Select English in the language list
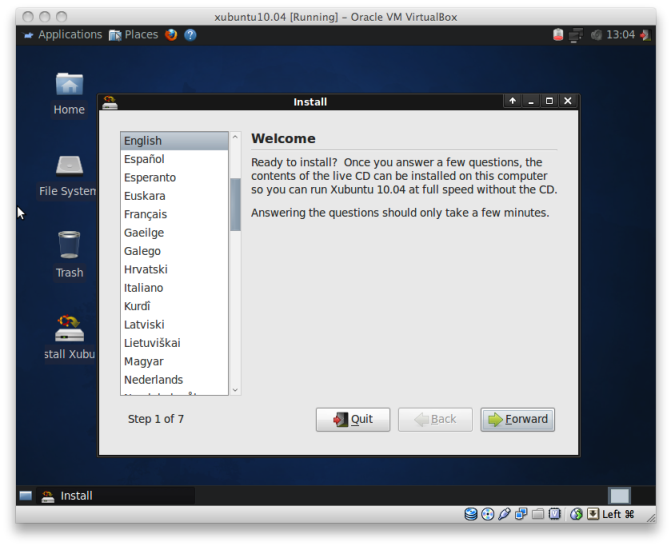Viewport: 671px width, 546px height. click(174, 141)
